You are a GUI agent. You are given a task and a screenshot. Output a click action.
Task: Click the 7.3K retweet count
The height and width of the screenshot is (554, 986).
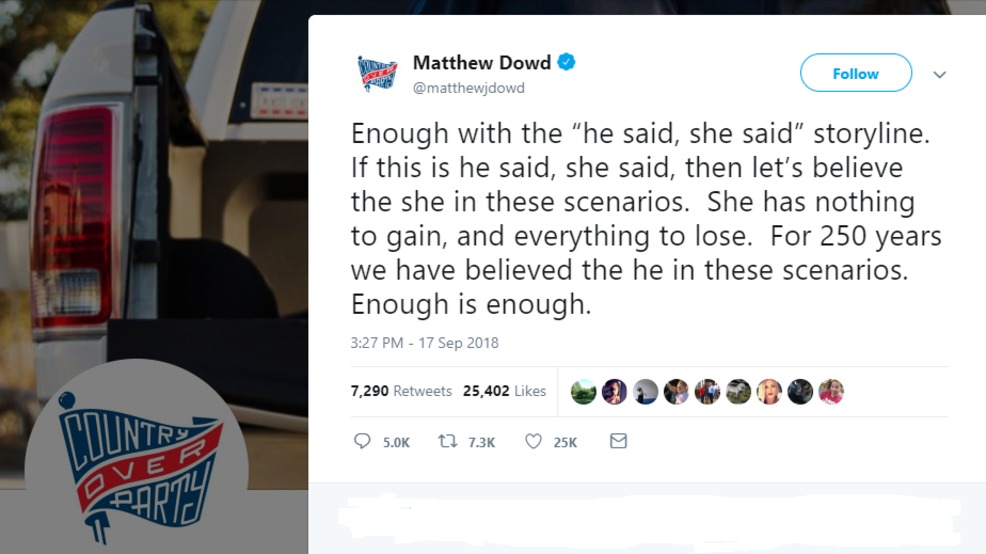tap(482, 443)
